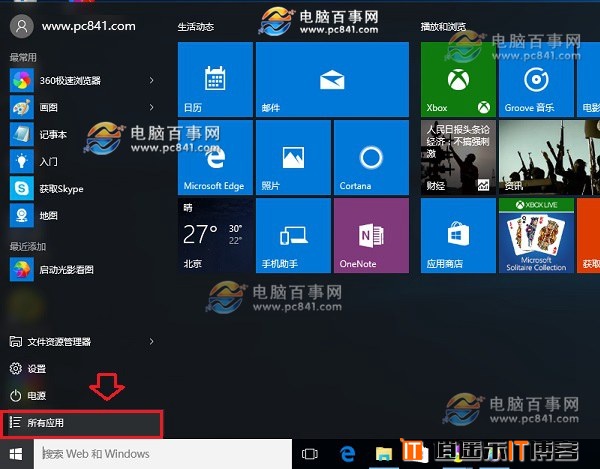Click the 电源 Power option
Viewport: 600px width, 469px height.
tap(28, 396)
